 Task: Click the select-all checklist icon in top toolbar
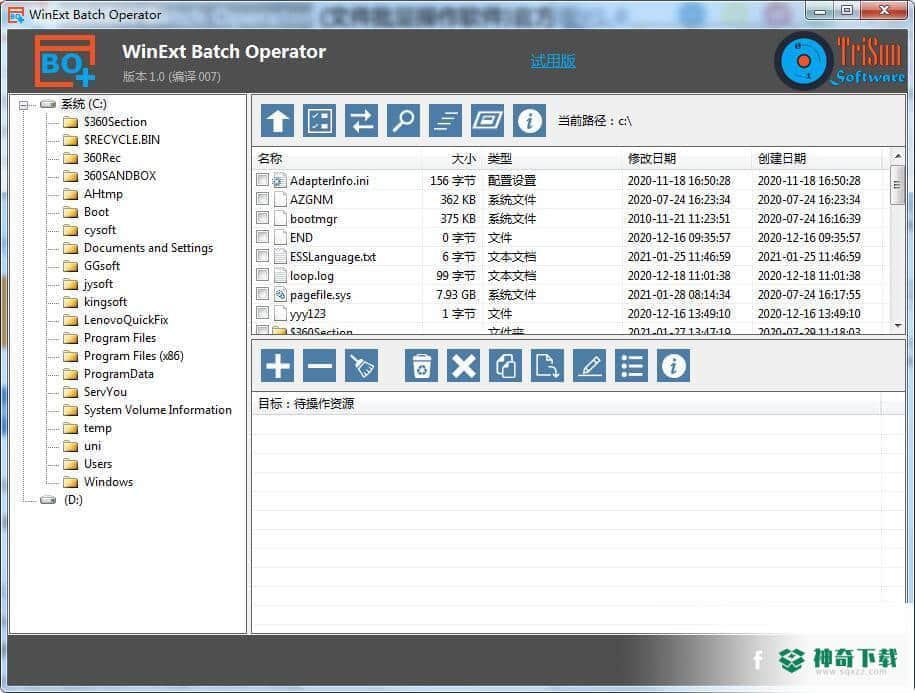click(x=319, y=121)
